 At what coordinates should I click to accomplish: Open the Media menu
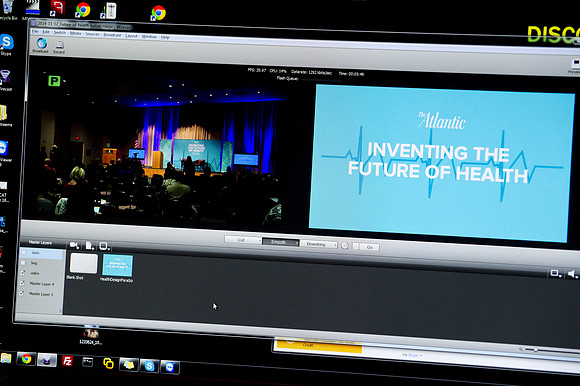coord(75,33)
